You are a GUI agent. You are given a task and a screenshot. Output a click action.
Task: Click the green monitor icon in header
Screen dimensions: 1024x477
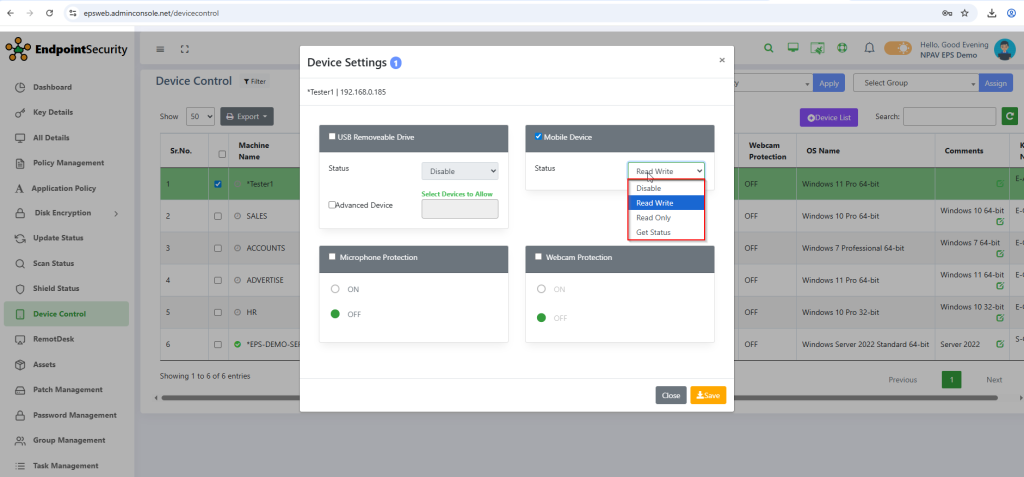click(793, 48)
